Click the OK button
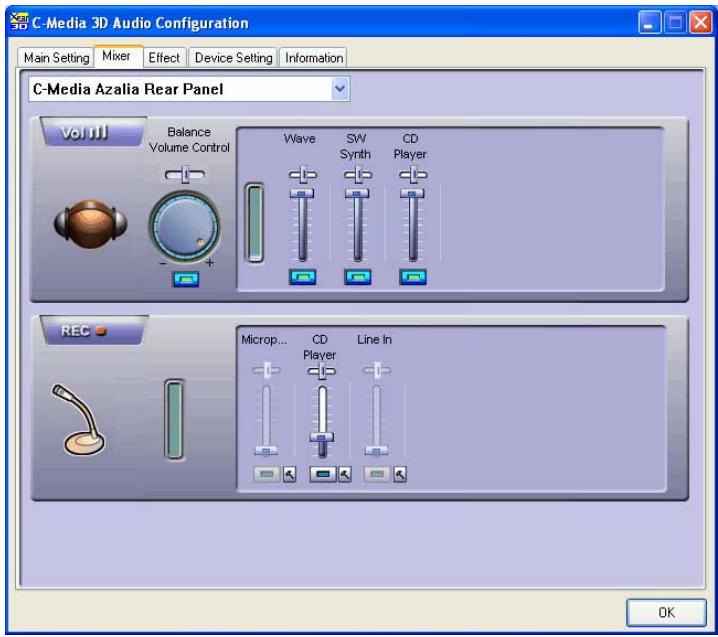This screenshot has height=637, width=718. tap(666, 613)
